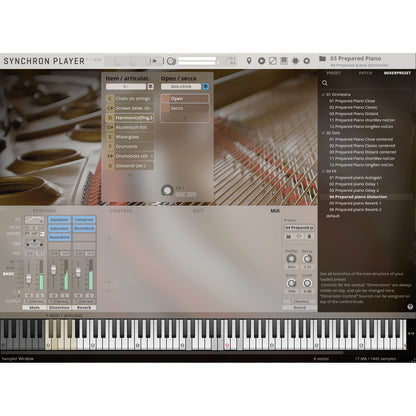This screenshot has height=416, width=416.
Task: Open the MIXERPRESET browser tab
Action: click(397, 73)
